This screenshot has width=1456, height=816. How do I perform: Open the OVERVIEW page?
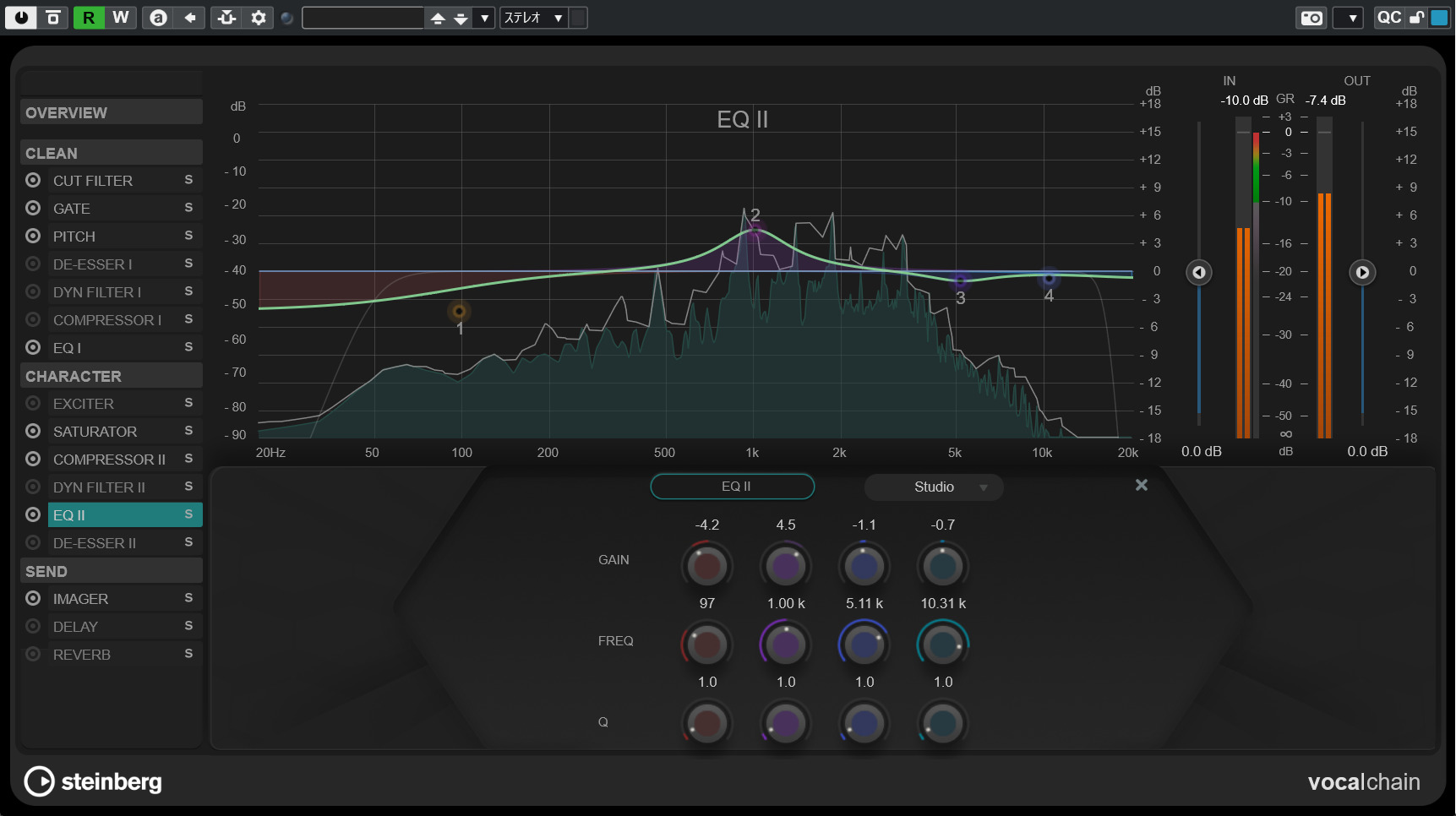[112, 112]
